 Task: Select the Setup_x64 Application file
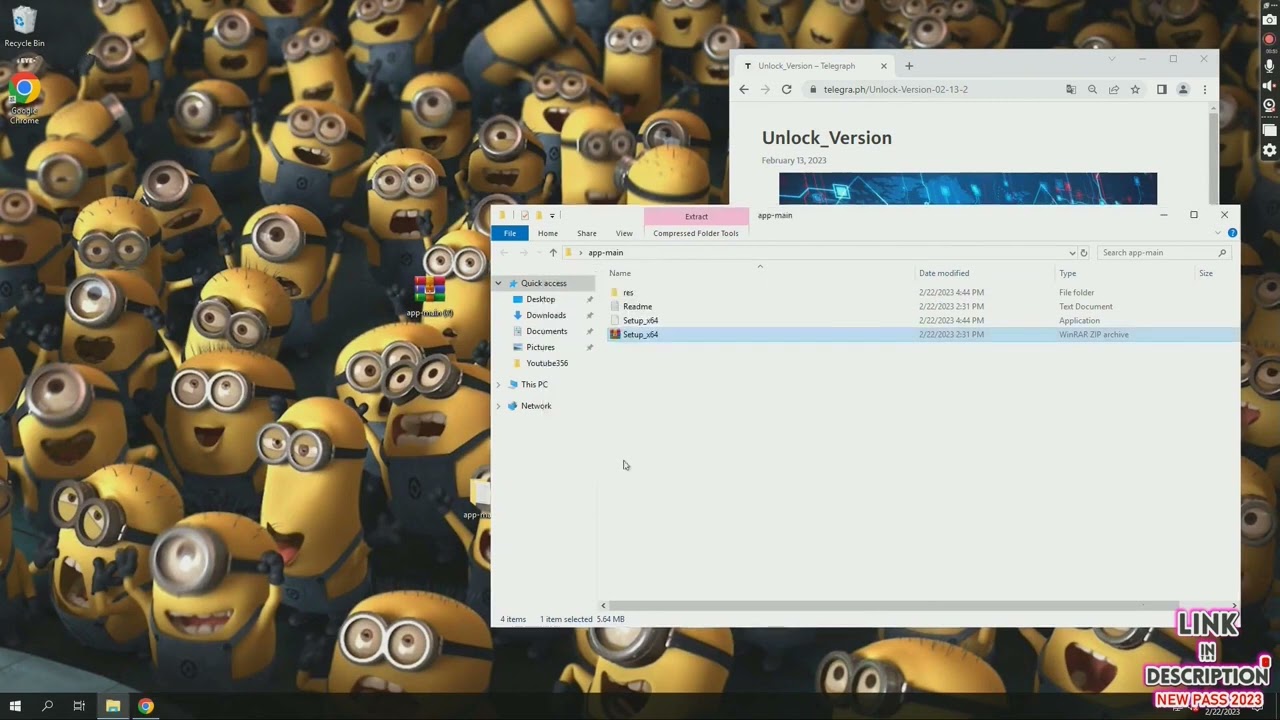(x=640, y=321)
